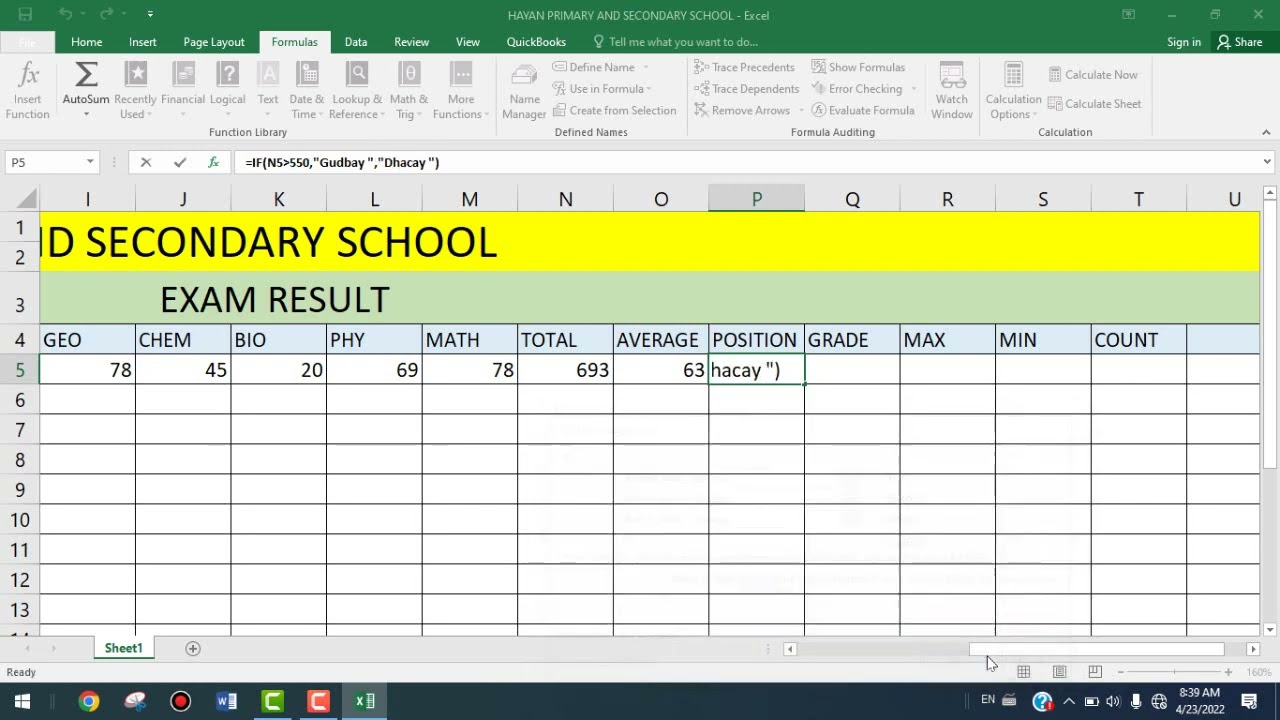Viewport: 1280px width, 720px height.
Task: Open the Math & Trig functions library
Action: pos(409,90)
